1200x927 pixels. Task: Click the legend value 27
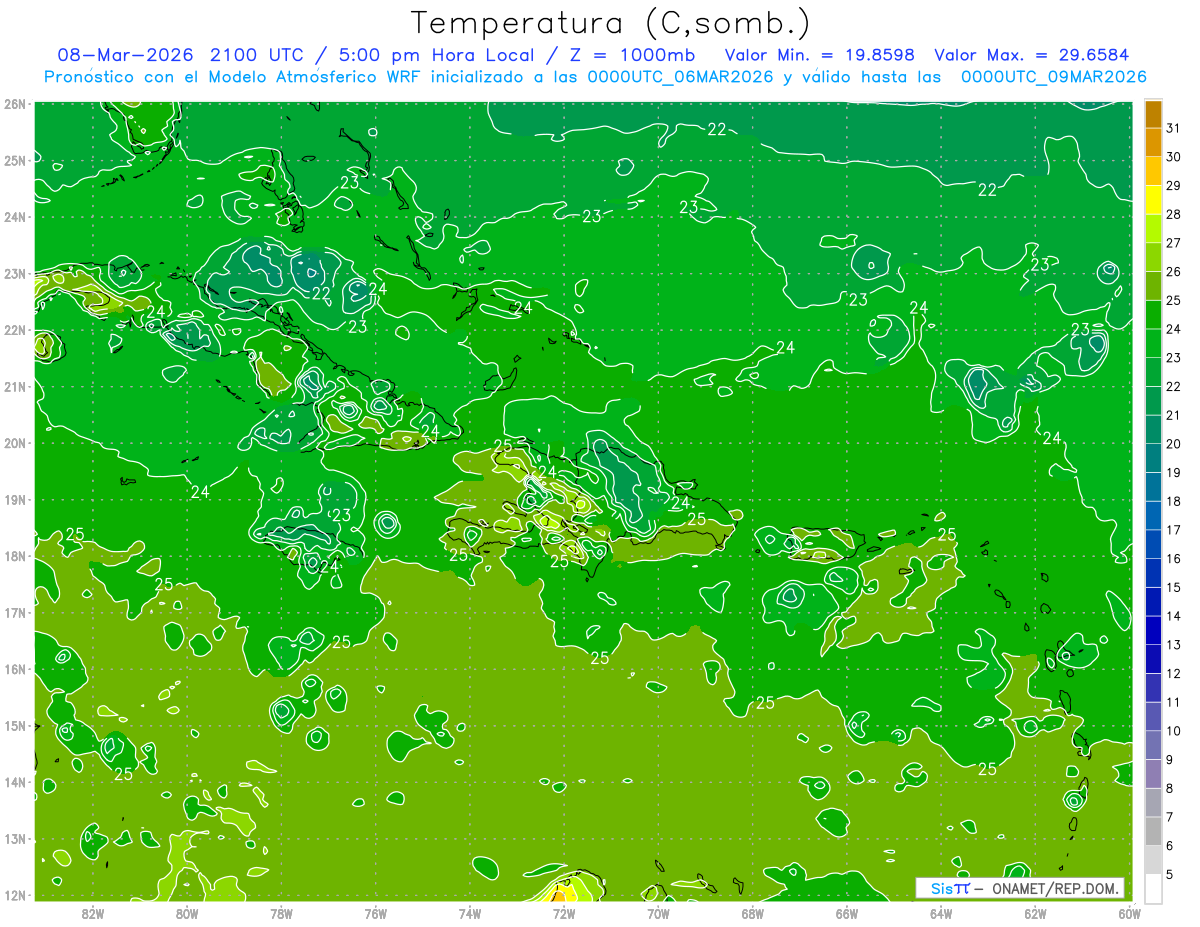[1174, 243]
